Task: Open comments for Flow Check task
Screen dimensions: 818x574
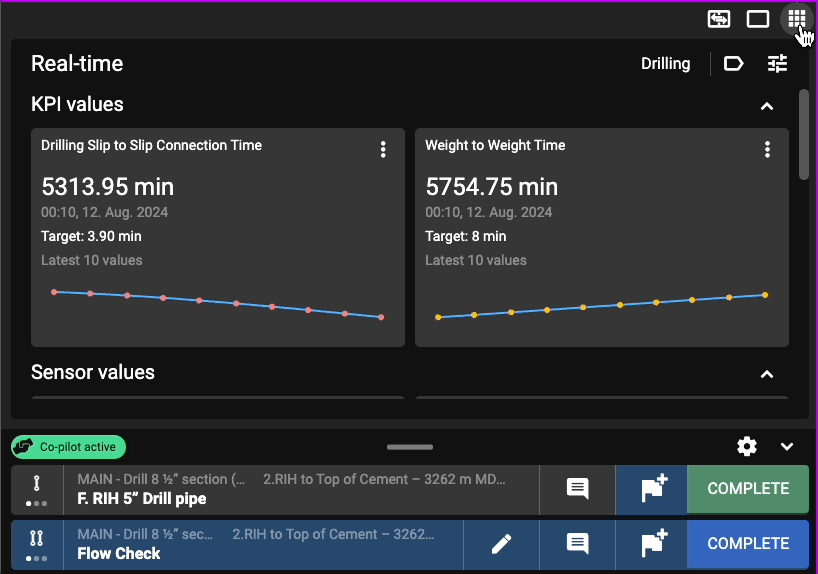Action: [577, 543]
